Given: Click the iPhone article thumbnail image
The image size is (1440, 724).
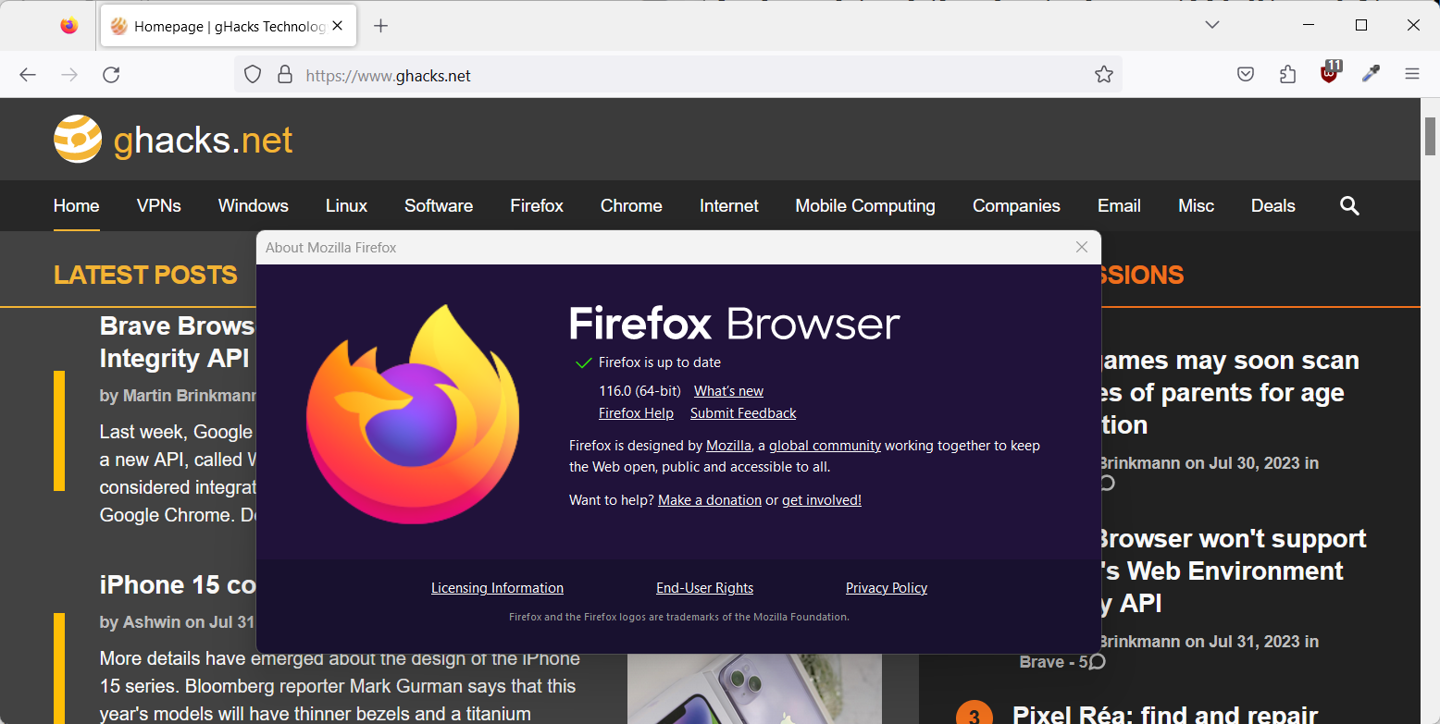Looking at the screenshot, I should (x=754, y=690).
